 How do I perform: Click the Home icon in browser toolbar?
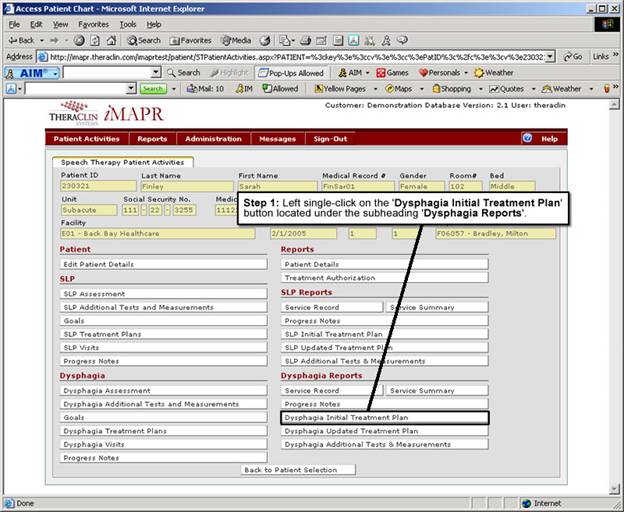click(114, 40)
